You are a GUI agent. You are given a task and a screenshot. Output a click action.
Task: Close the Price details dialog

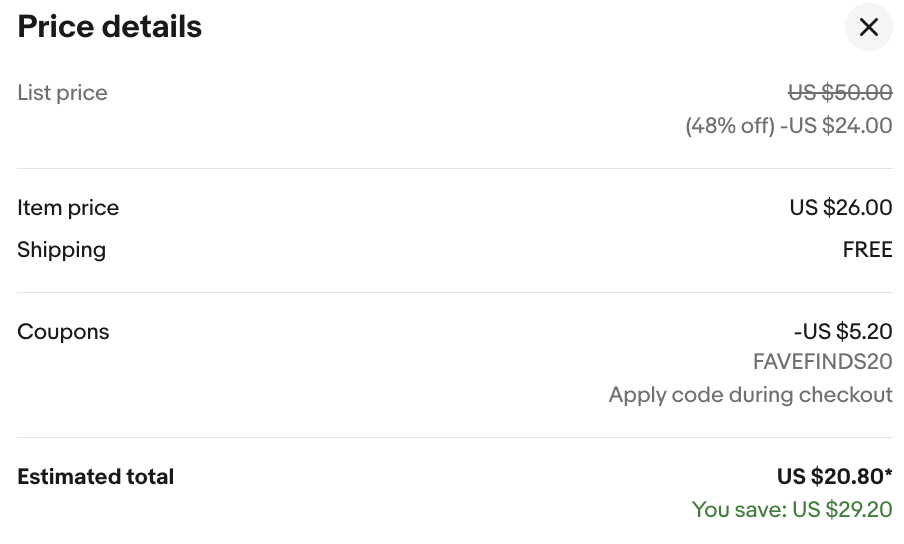point(868,27)
